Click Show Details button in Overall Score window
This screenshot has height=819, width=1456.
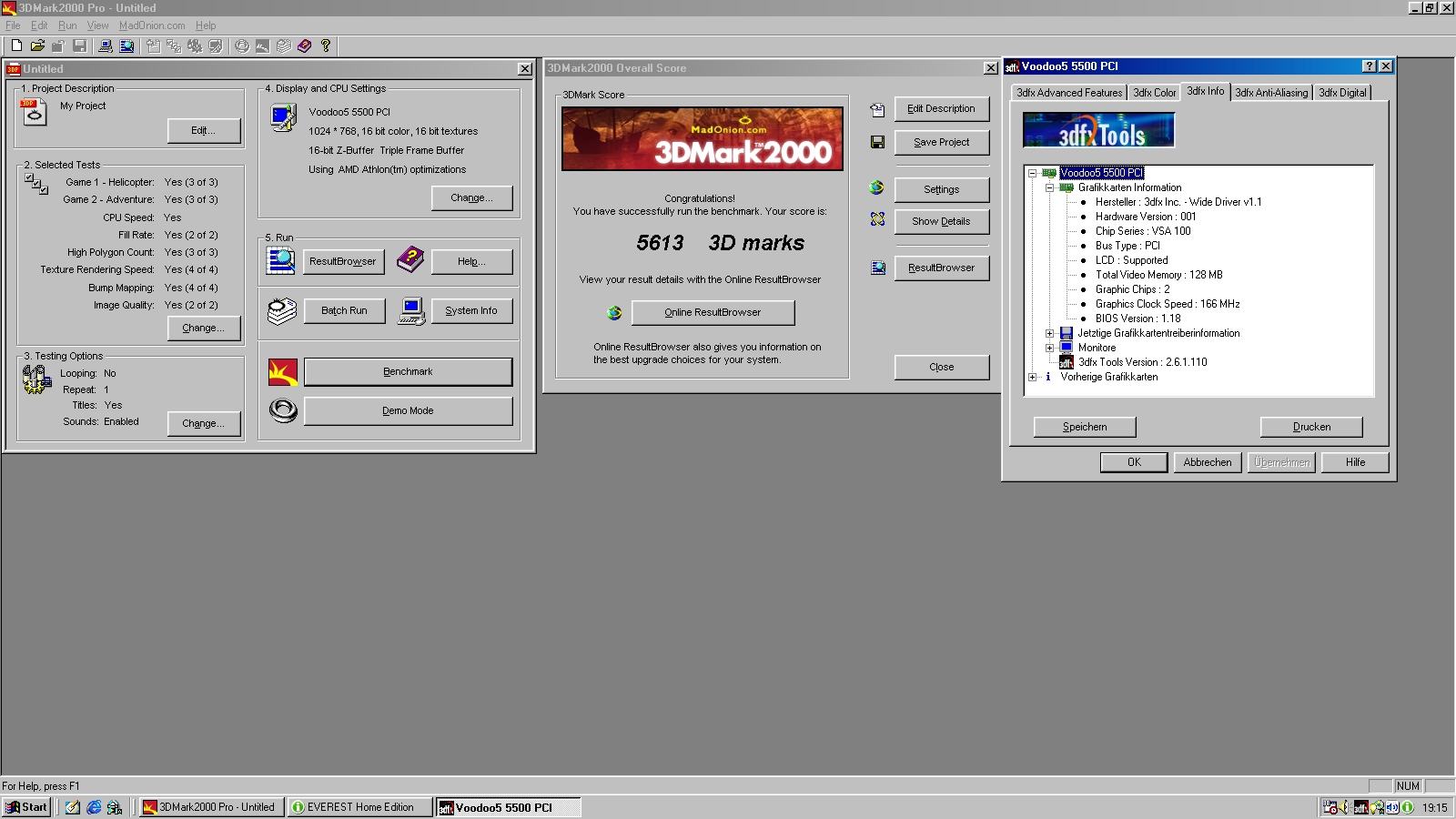[x=941, y=221]
